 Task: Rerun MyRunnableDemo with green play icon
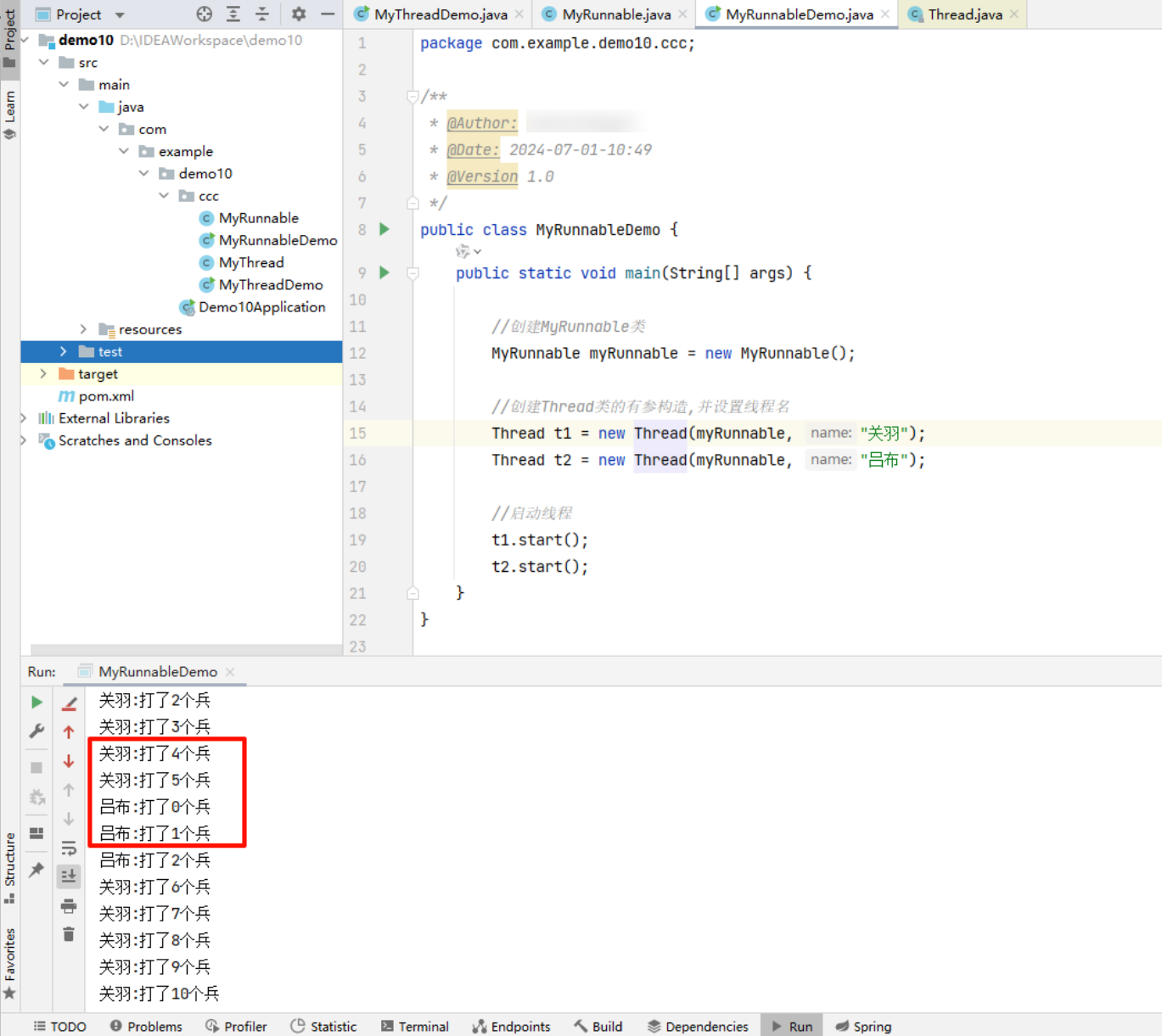36,703
